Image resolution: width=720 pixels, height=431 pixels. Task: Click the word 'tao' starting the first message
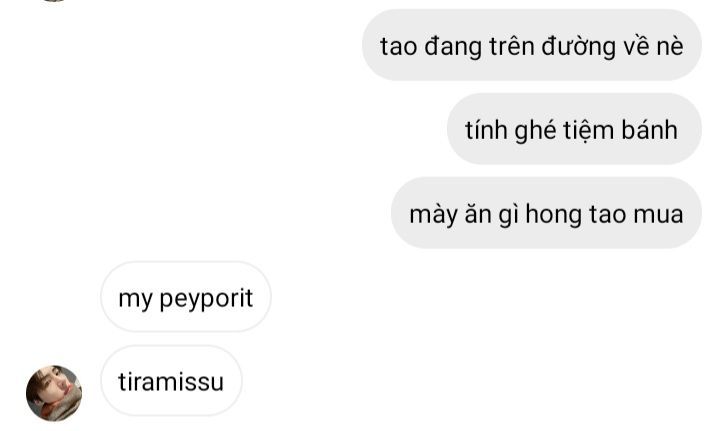click(399, 47)
